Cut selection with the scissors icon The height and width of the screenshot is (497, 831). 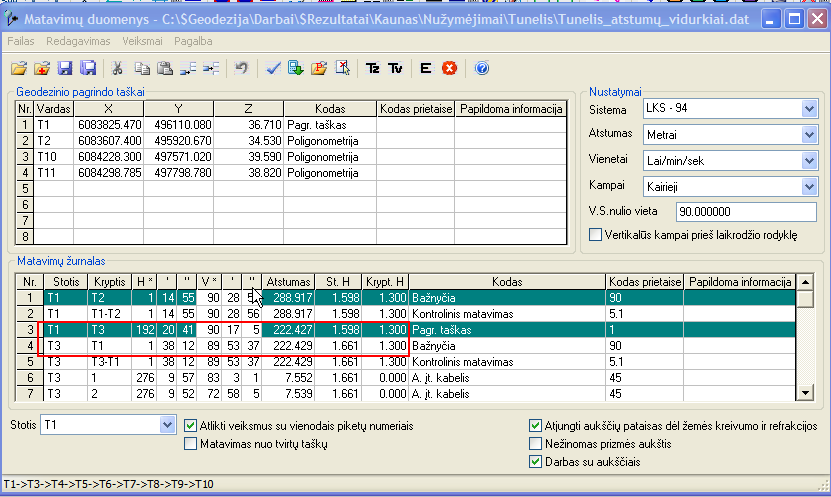117,68
